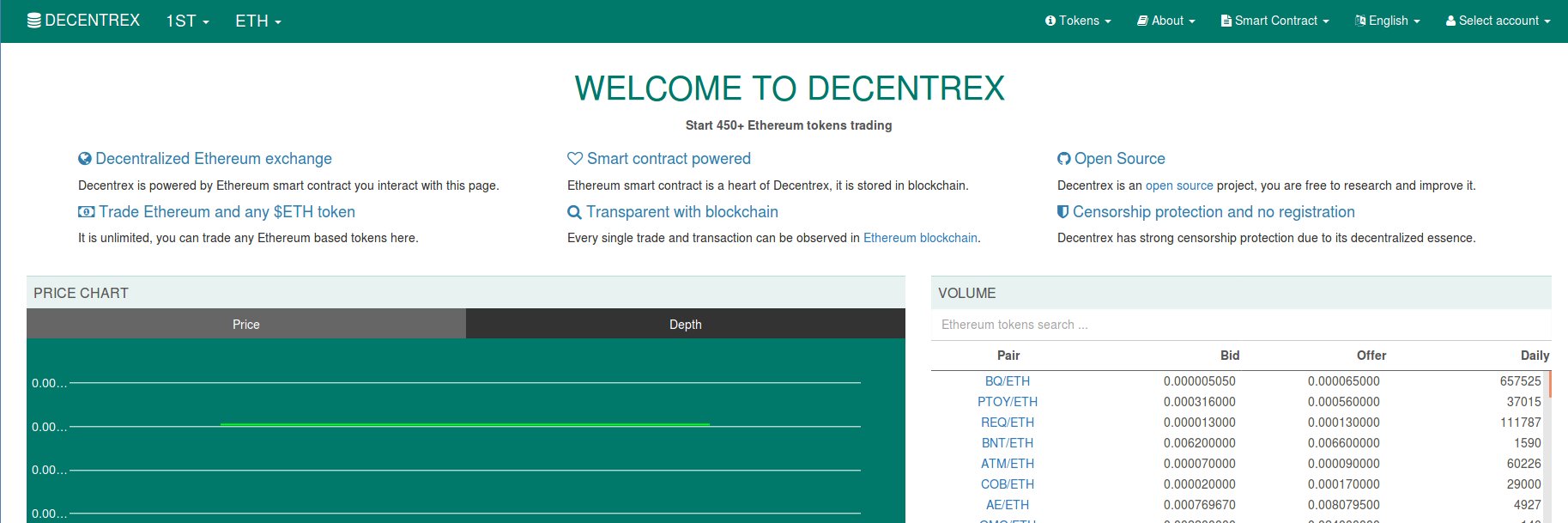This screenshot has height=523, width=1568.
Task: Click Censorship protection and no registration heading
Action: click(x=1214, y=212)
